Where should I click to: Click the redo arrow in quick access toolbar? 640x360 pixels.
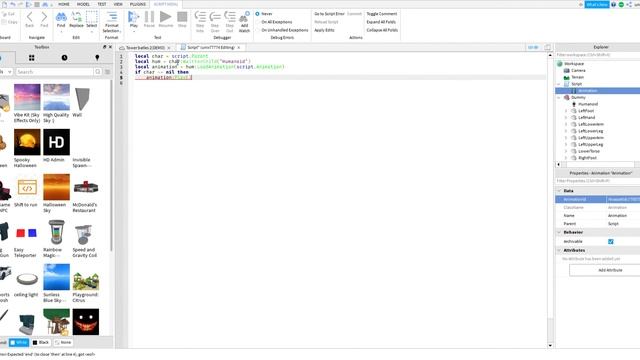(21, 4)
